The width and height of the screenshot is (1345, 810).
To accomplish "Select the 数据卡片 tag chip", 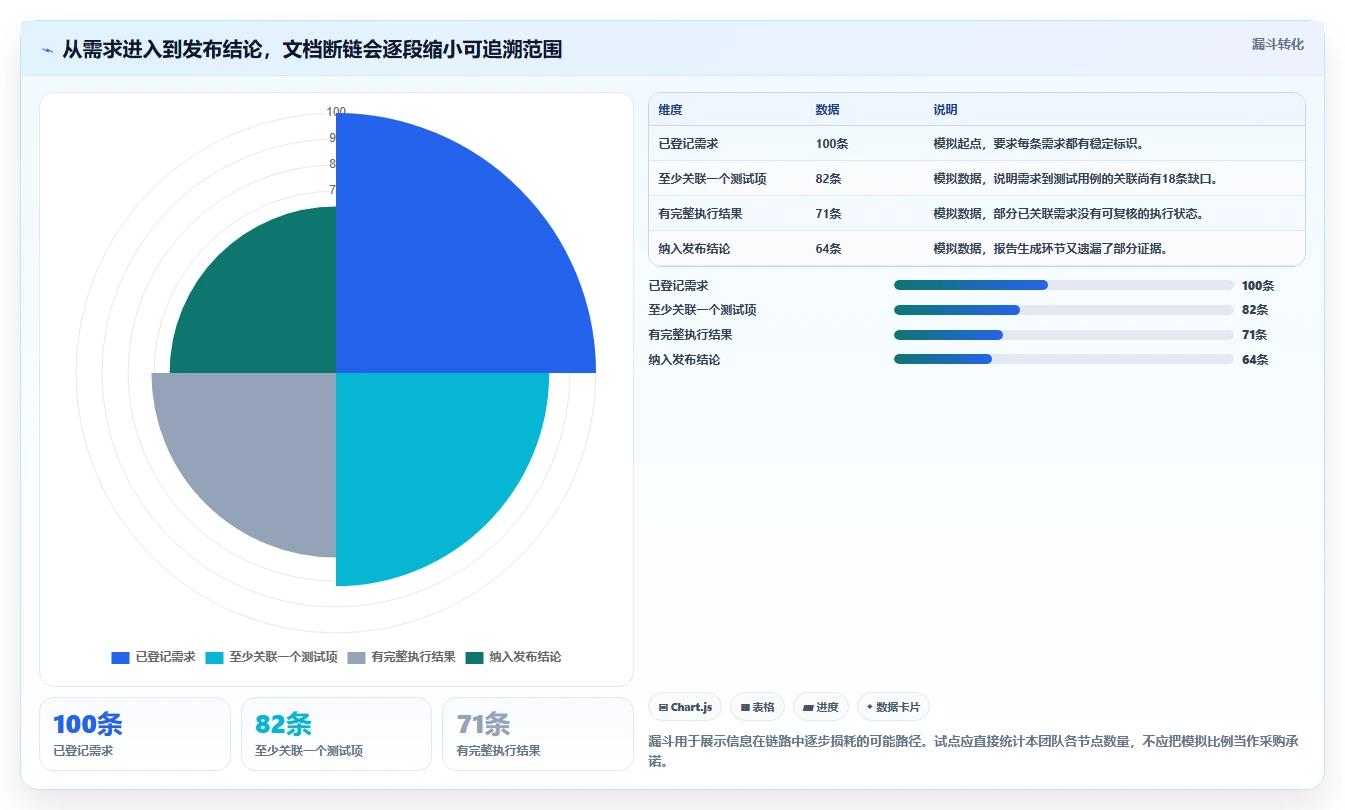I will (x=893, y=707).
